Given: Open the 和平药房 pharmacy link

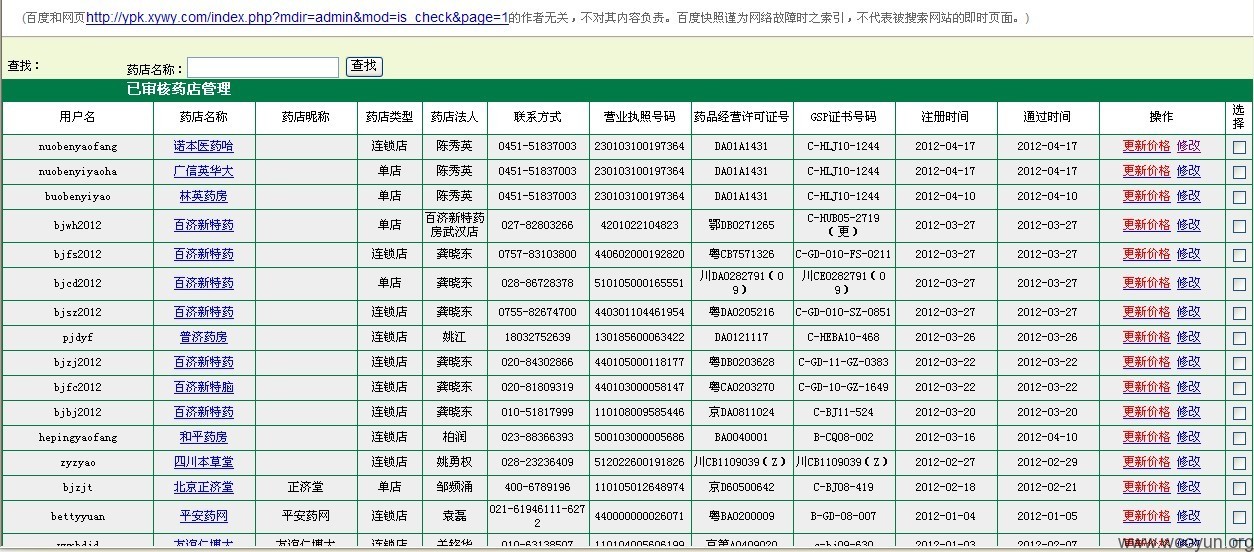Looking at the screenshot, I should (x=204, y=437).
